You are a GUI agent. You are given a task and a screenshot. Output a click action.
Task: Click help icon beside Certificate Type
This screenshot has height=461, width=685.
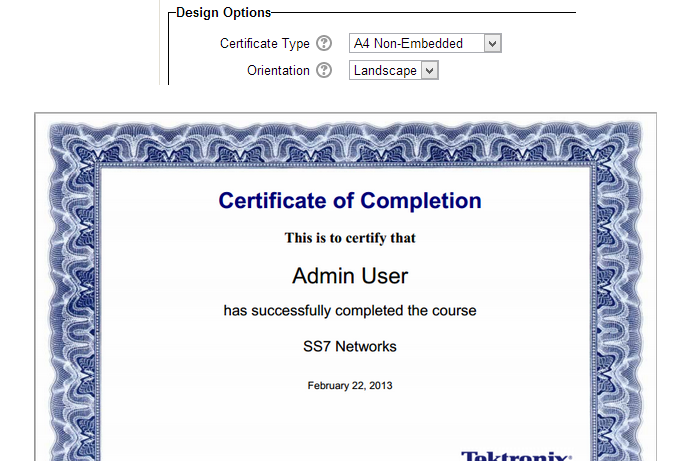[323, 44]
